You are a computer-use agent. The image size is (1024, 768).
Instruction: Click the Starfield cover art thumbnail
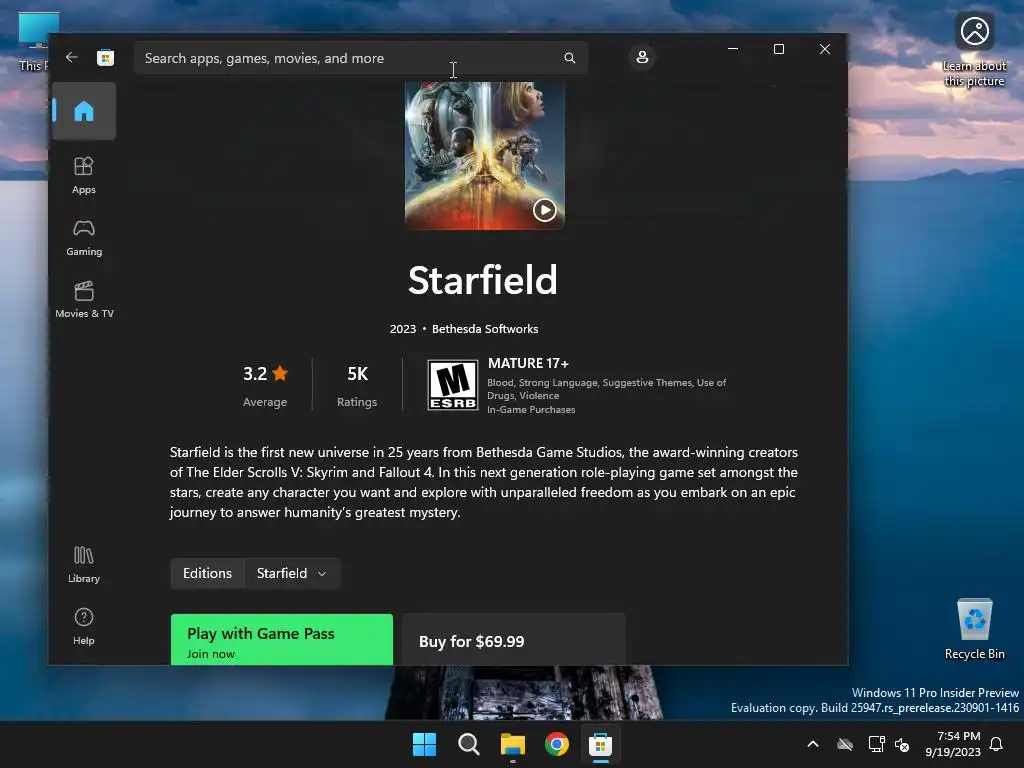pyautogui.click(x=485, y=155)
